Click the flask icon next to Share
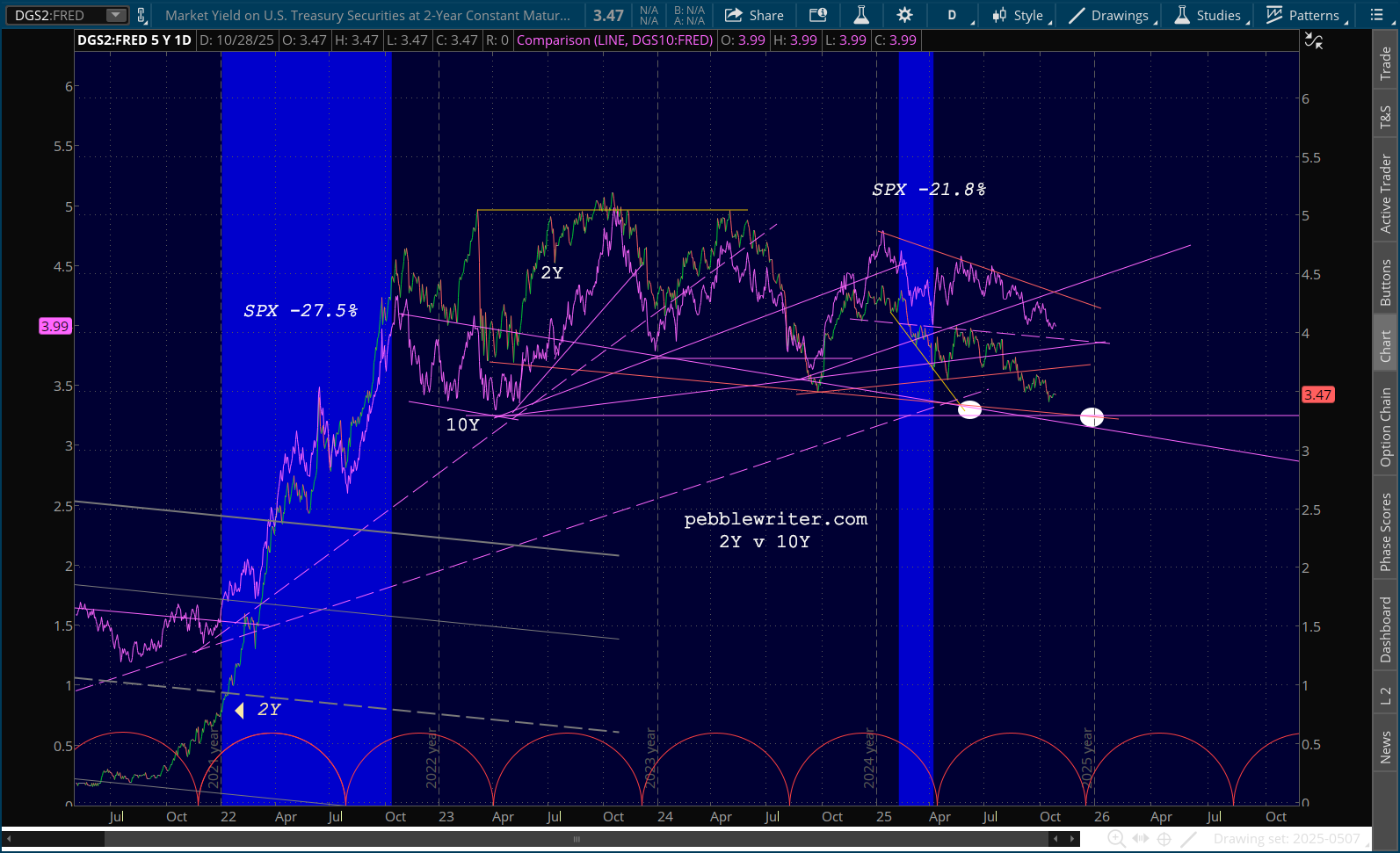1400x853 pixels. [861, 15]
